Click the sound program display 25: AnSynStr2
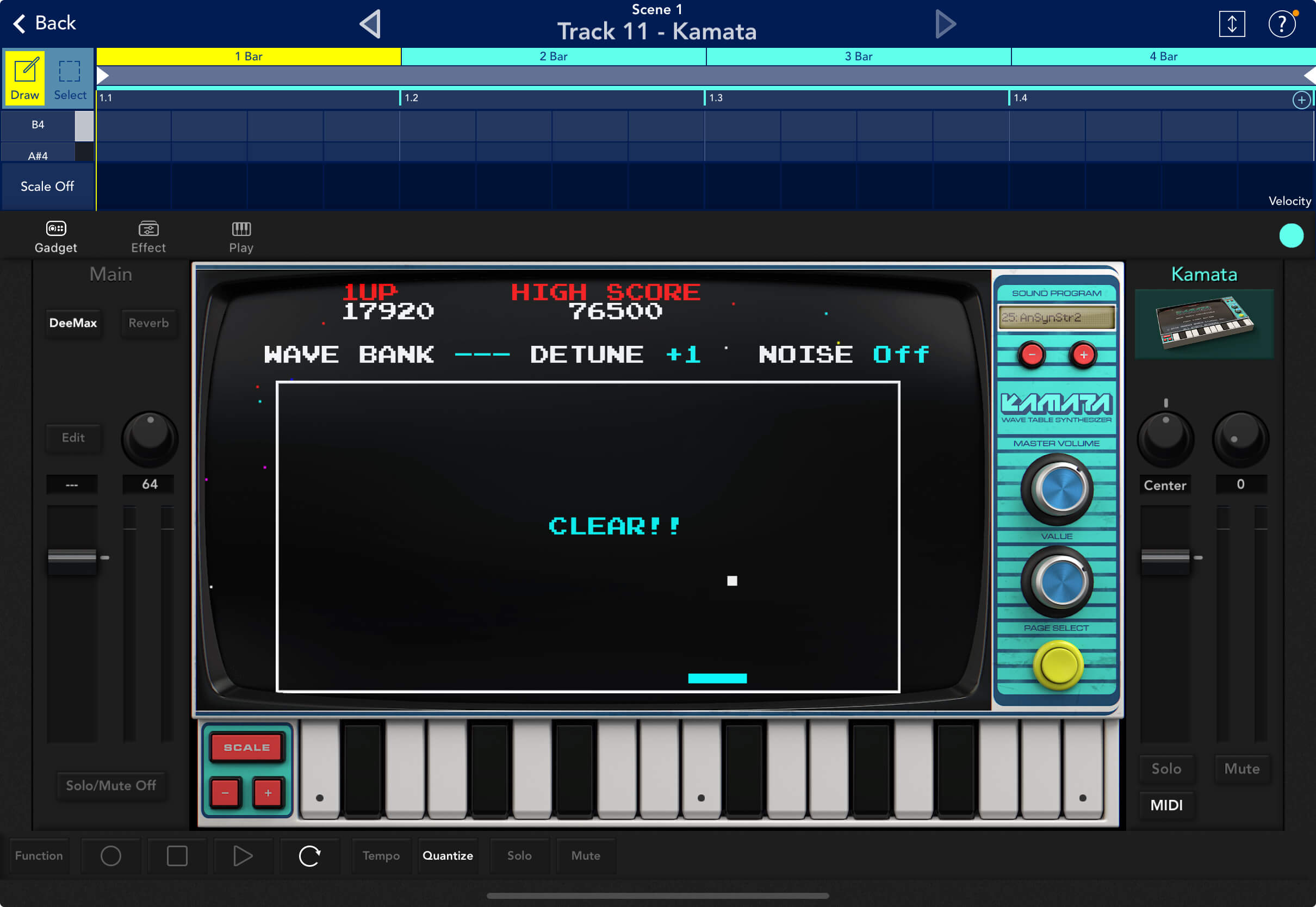 1056,318
